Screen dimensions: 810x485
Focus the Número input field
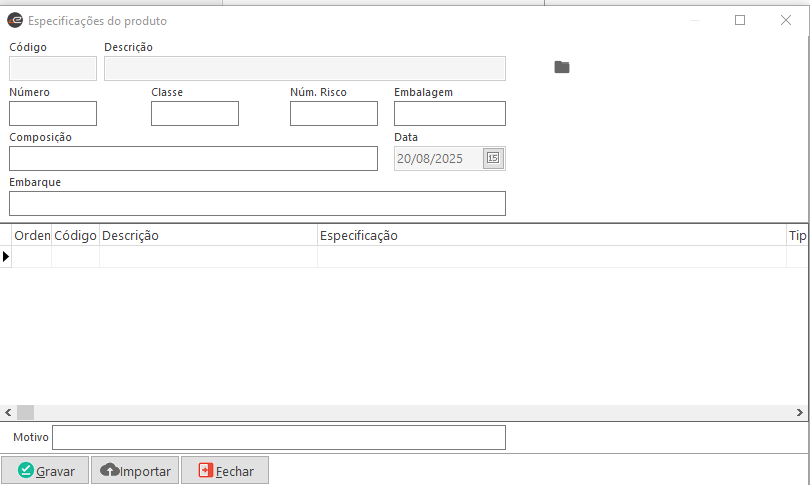[x=53, y=113]
